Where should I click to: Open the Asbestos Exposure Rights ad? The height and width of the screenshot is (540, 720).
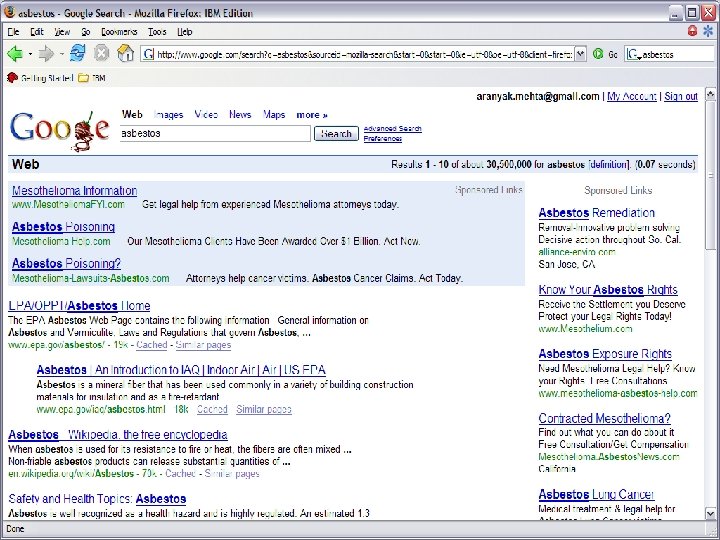[605, 354]
